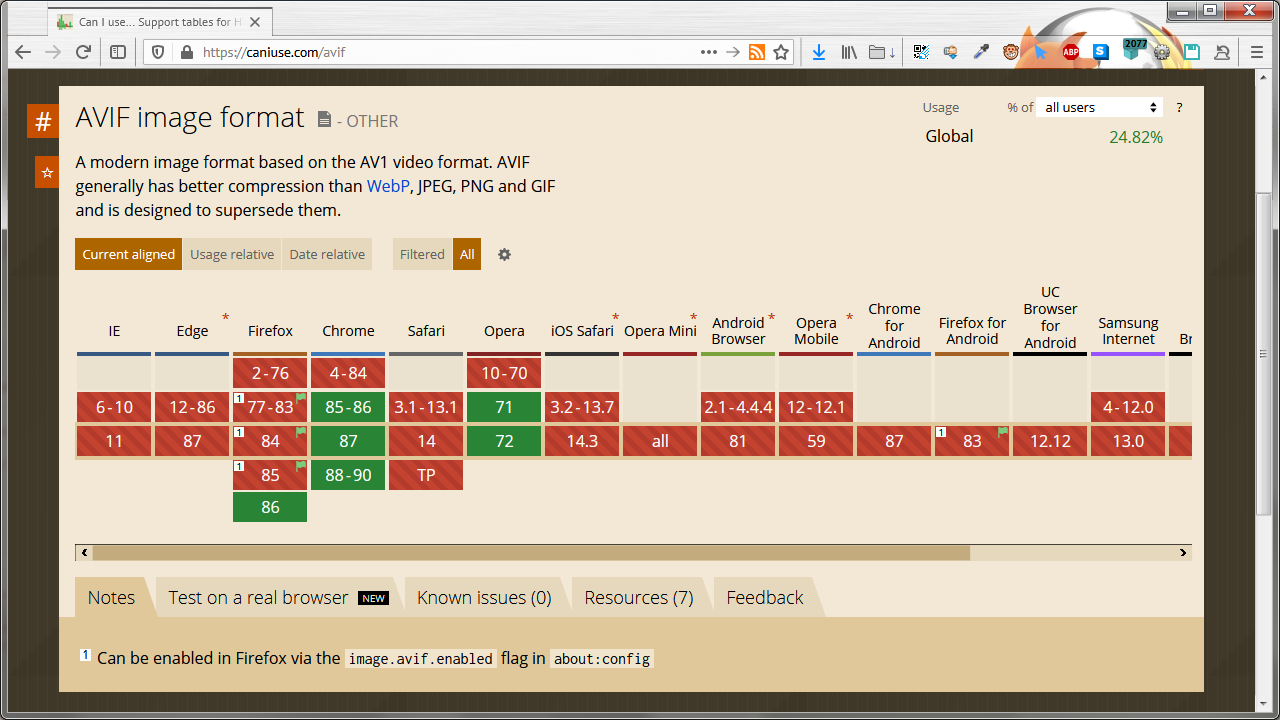Star the AVIF feature as favorite
Viewport: 1280px width, 720px height.
(47, 172)
